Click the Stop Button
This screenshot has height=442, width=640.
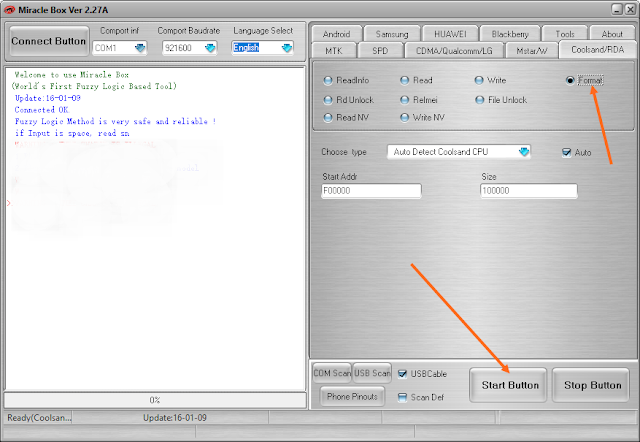point(591,385)
